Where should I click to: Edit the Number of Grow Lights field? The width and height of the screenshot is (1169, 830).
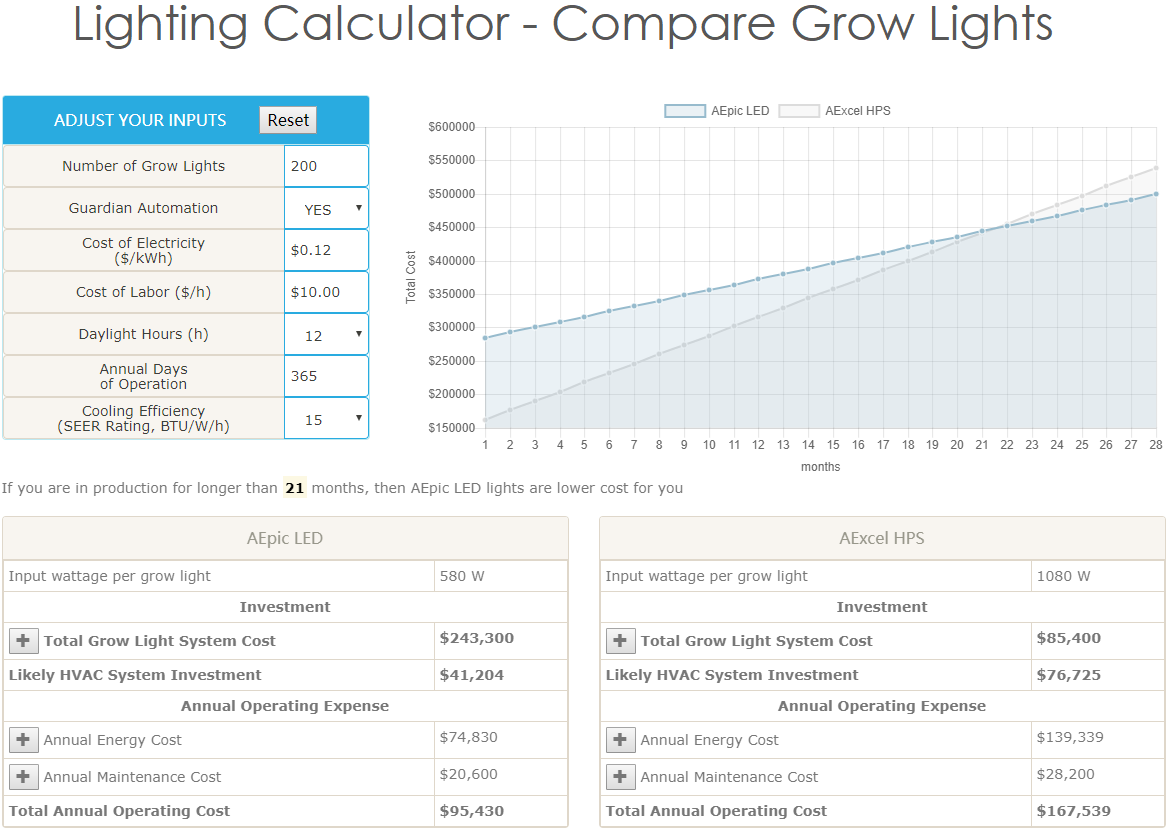pos(327,166)
